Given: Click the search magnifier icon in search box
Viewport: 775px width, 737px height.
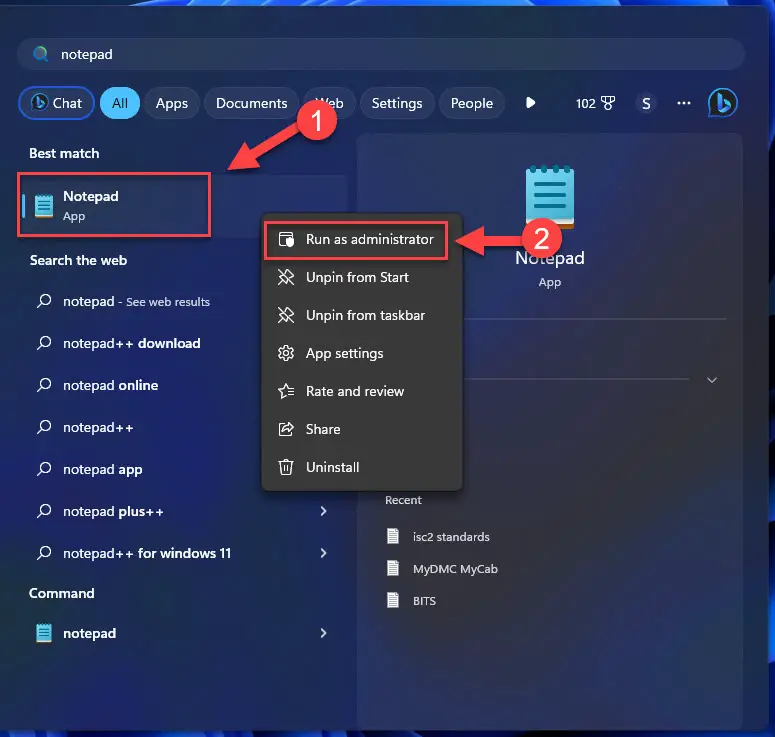Looking at the screenshot, I should coord(41,54).
